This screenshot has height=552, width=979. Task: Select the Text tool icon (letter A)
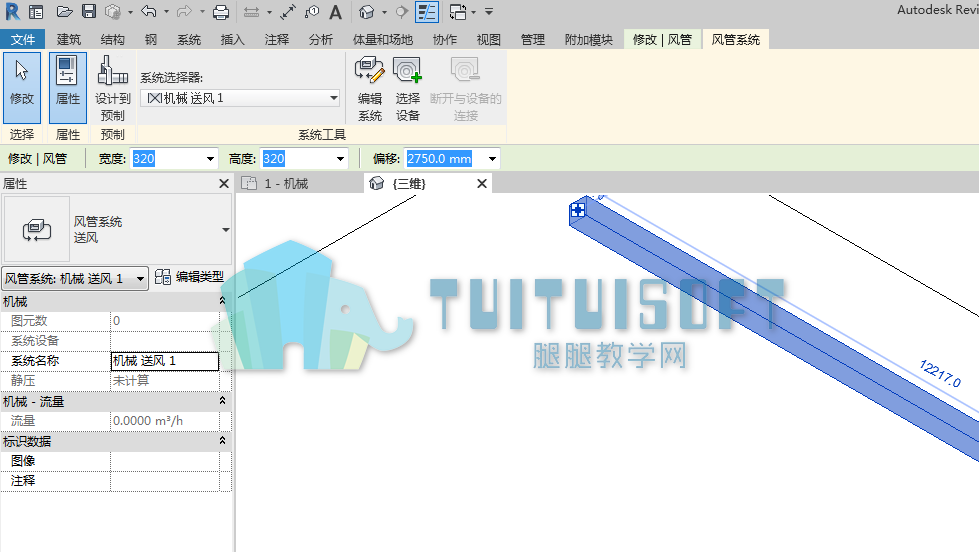[x=335, y=12]
